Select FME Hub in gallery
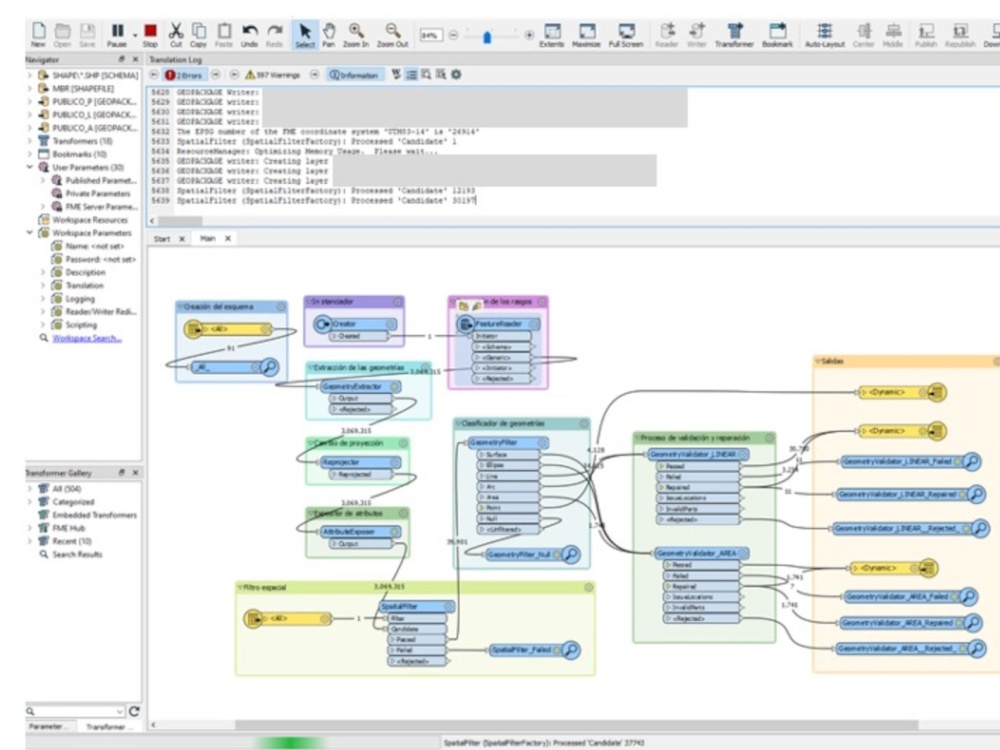The height and width of the screenshot is (750, 1000). 68,528
